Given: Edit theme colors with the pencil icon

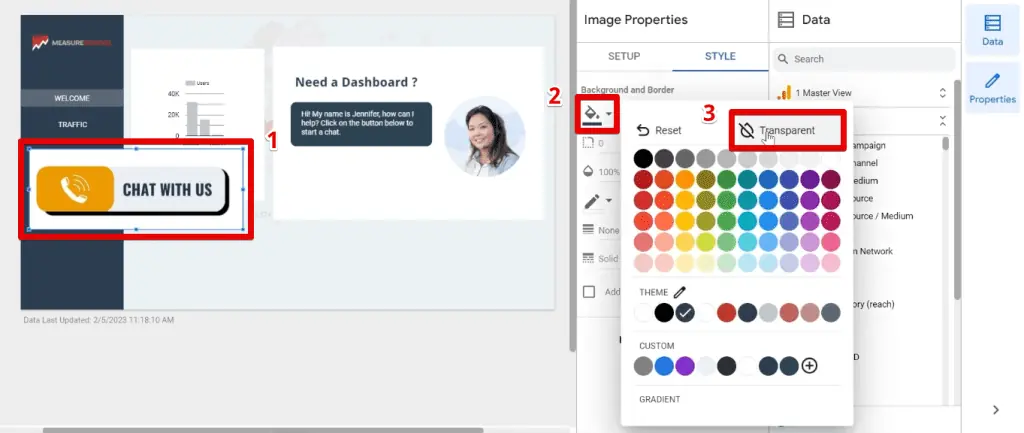Looking at the screenshot, I should pyautogui.click(x=680, y=293).
